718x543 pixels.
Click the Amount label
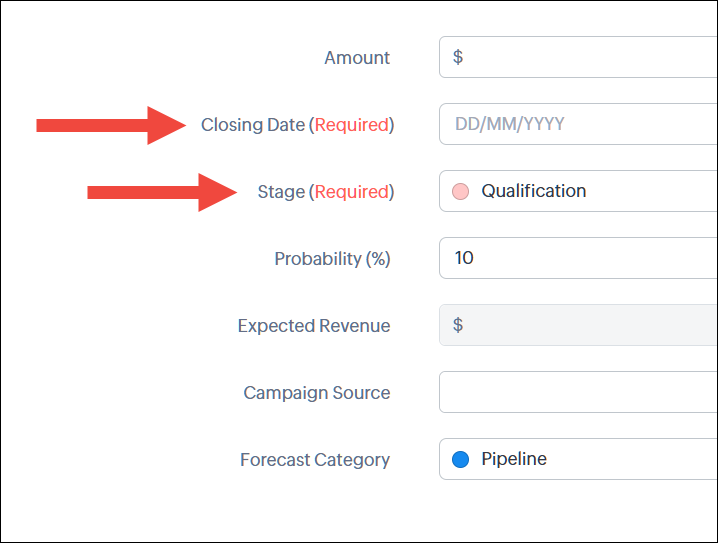[357, 58]
